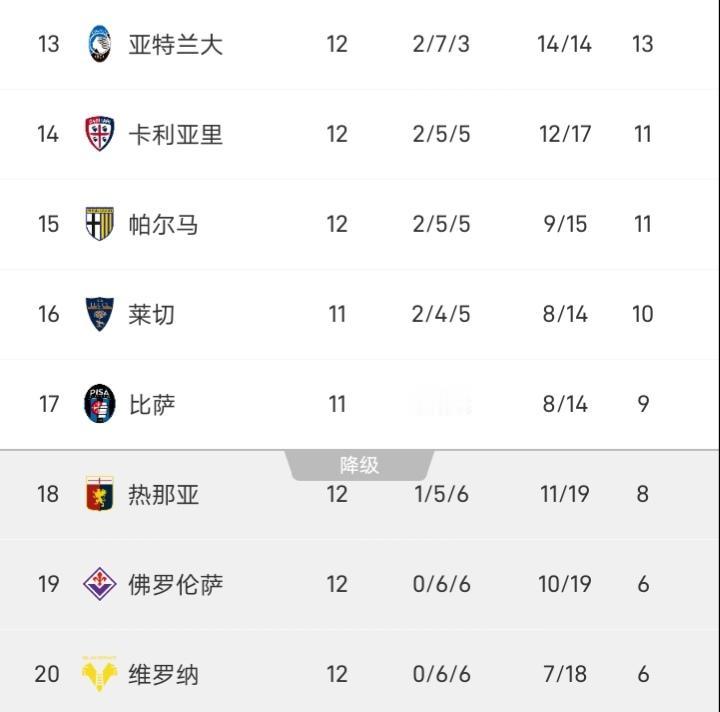720x712 pixels.
Task: Select the 帕尔马 team name
Action: pos(163,224)
